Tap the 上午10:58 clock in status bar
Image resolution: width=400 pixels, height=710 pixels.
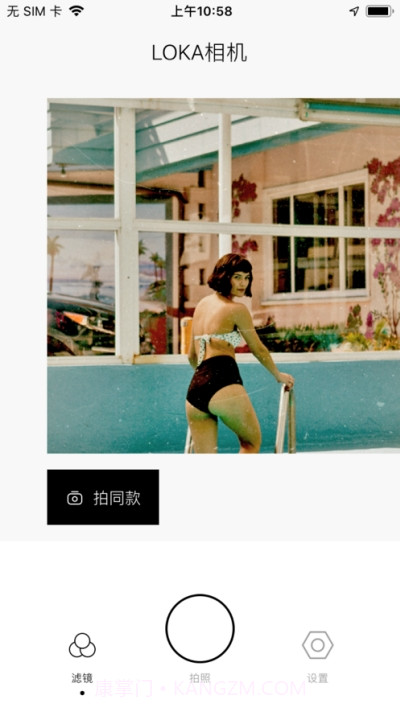(x=202, y=11)
